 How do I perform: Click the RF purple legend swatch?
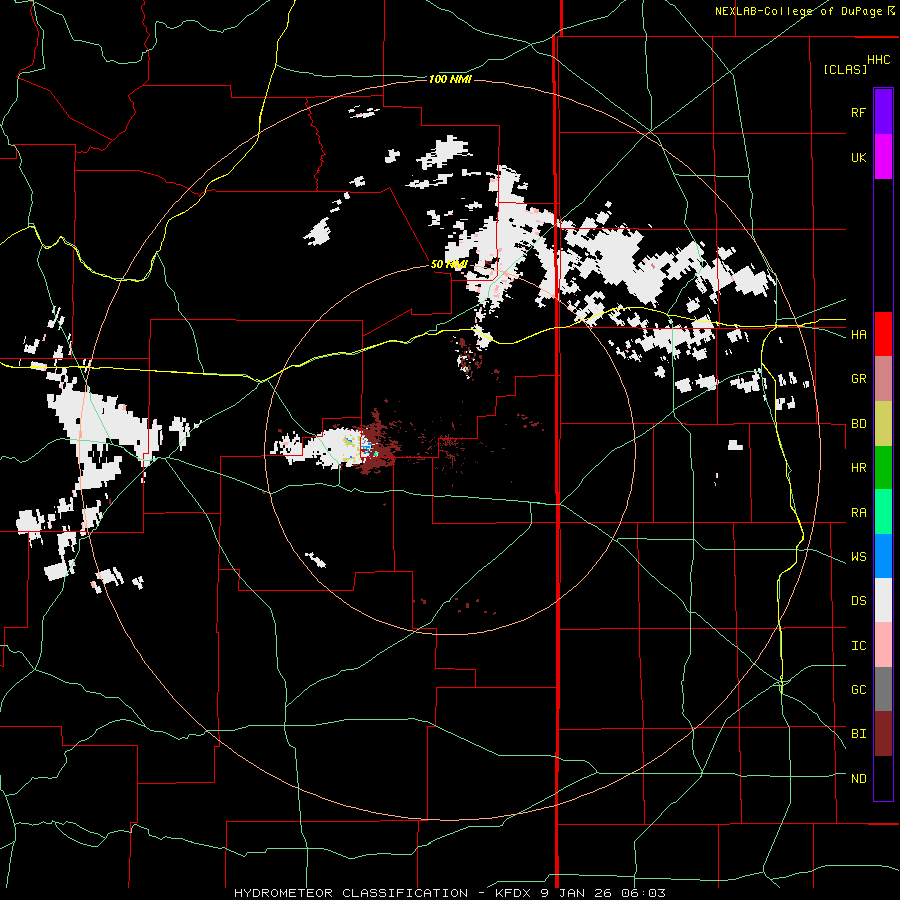click(883, 112)
